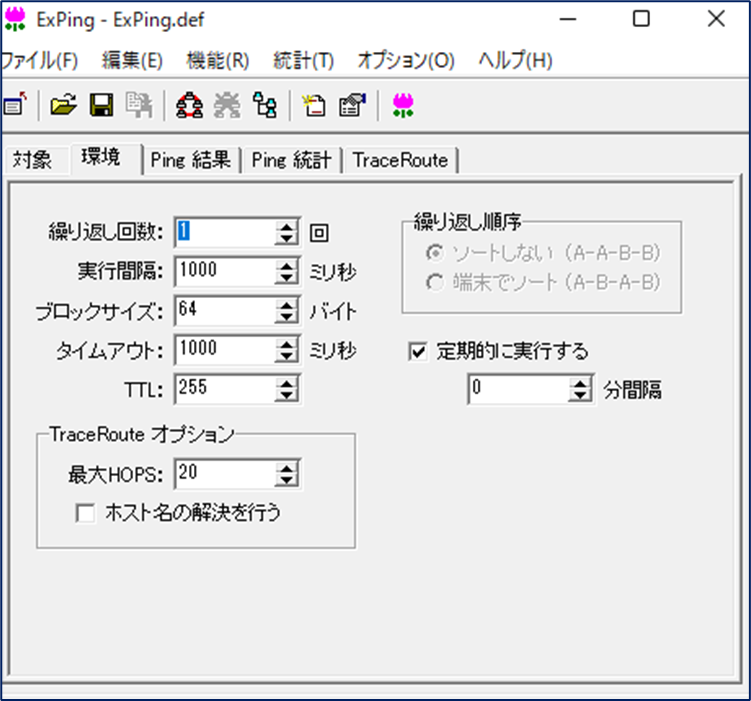Click the 繰り返し回数 input field
Screen dimensions: 751x701
(225, 232)
